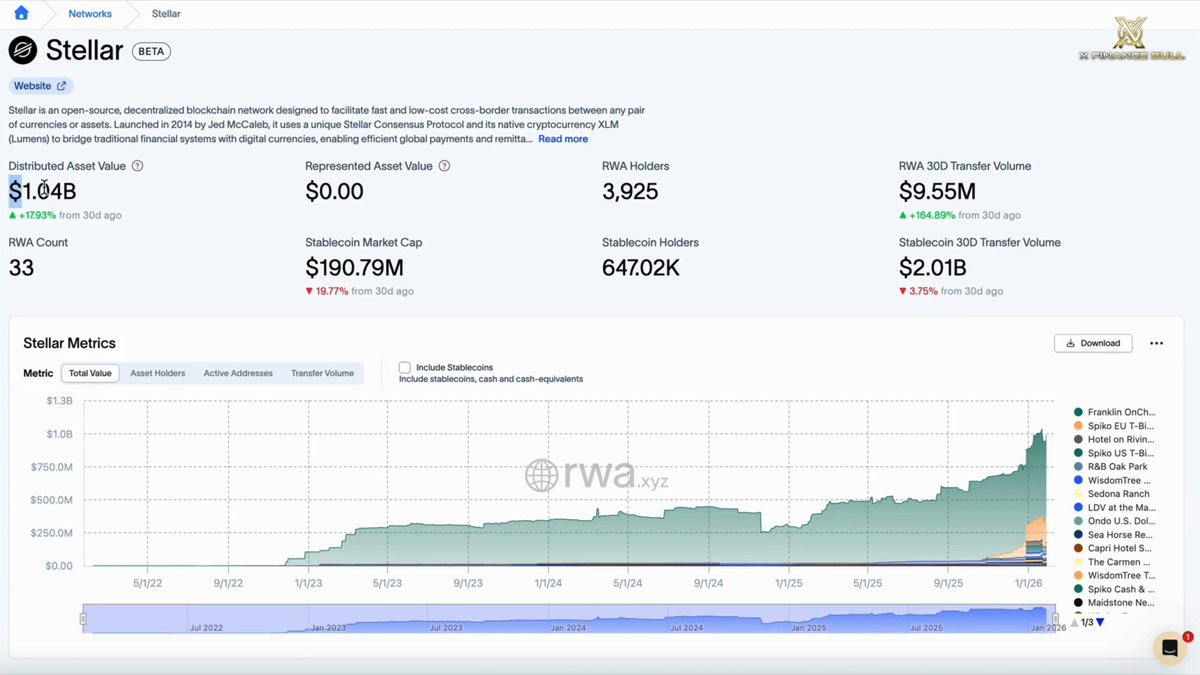Screen dimensions: 1200x675
Task: Toggle R&B Oak Park legend series
Action: pos(1111,466)
